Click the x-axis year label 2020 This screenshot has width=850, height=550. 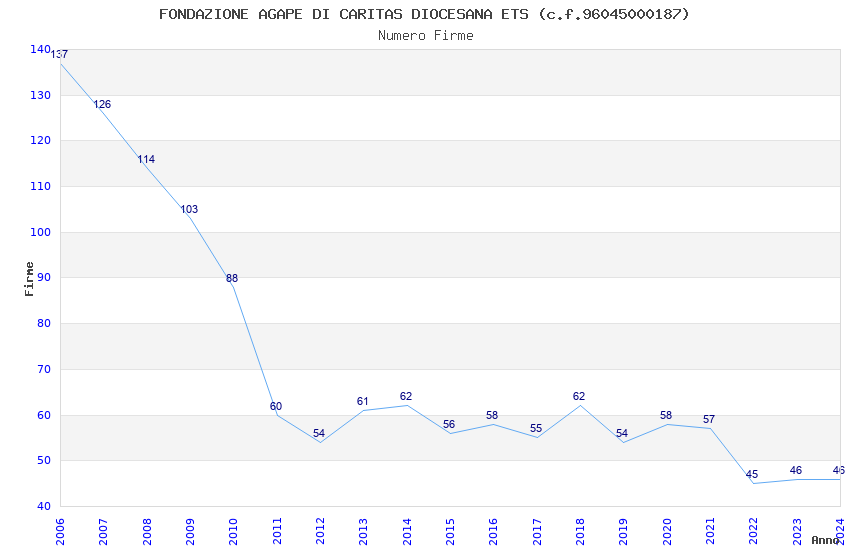coord(667,532)
